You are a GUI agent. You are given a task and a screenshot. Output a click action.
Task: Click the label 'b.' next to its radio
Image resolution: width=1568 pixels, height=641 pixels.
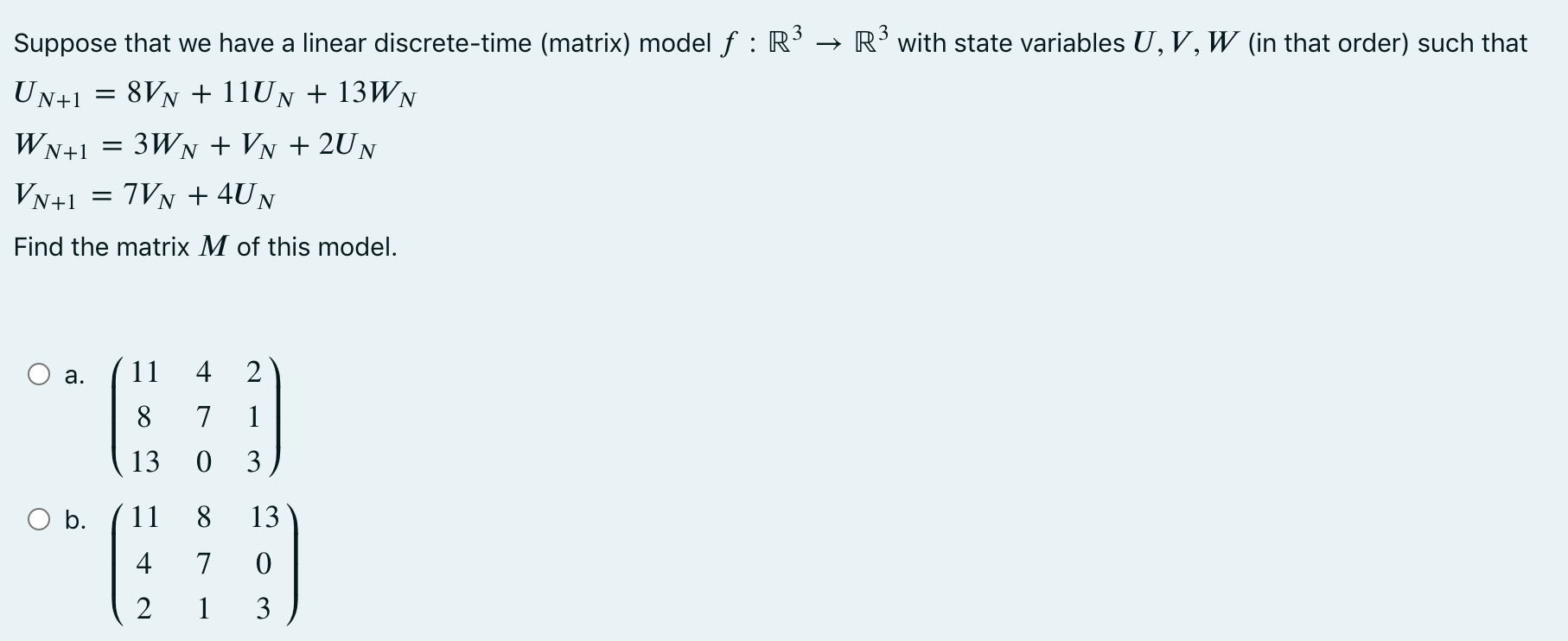tap(75, 519)
